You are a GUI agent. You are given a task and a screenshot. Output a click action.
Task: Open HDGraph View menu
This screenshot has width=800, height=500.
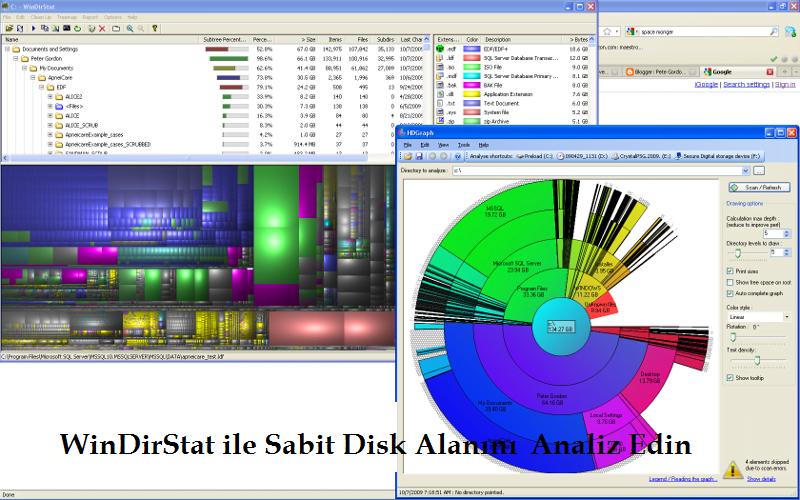[443, 145]
